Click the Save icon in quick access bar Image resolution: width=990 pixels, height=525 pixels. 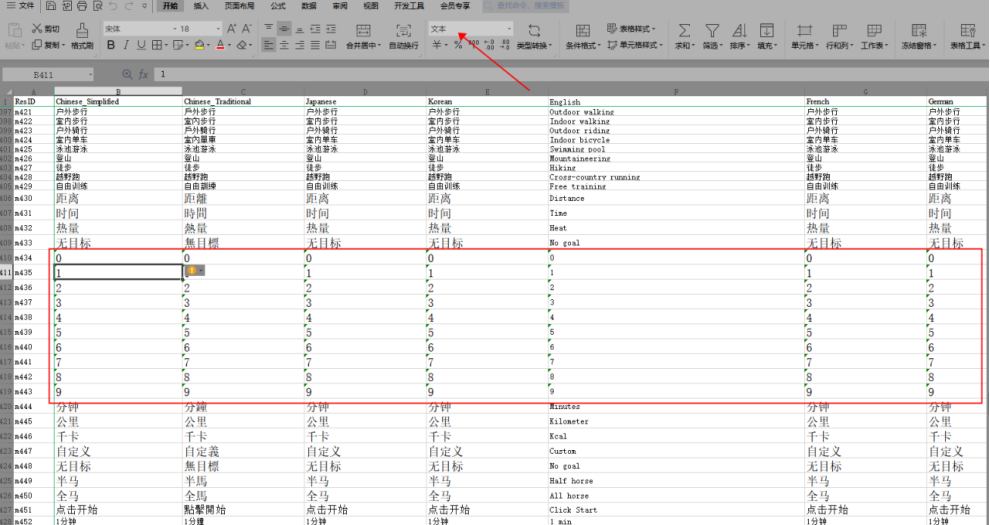tap(51, 6)
